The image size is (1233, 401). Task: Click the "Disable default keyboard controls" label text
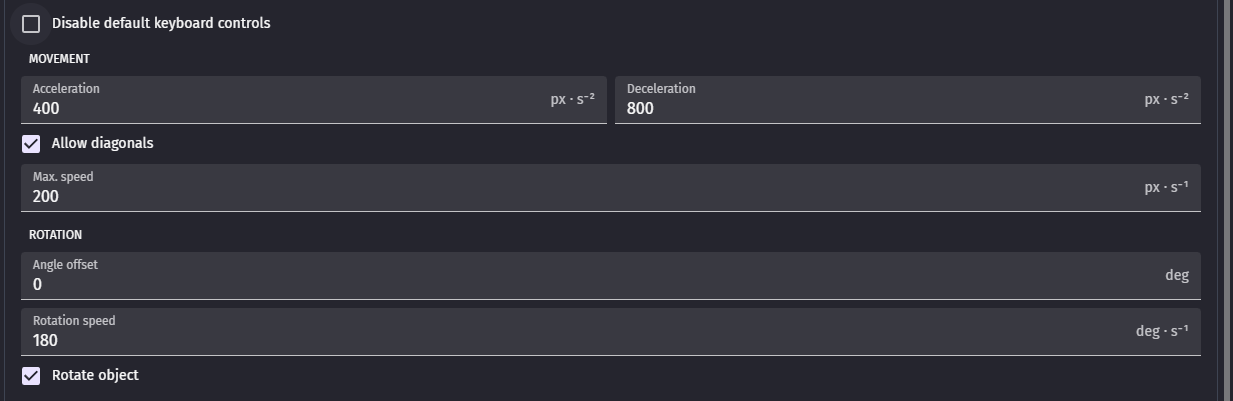click(161, 23)
